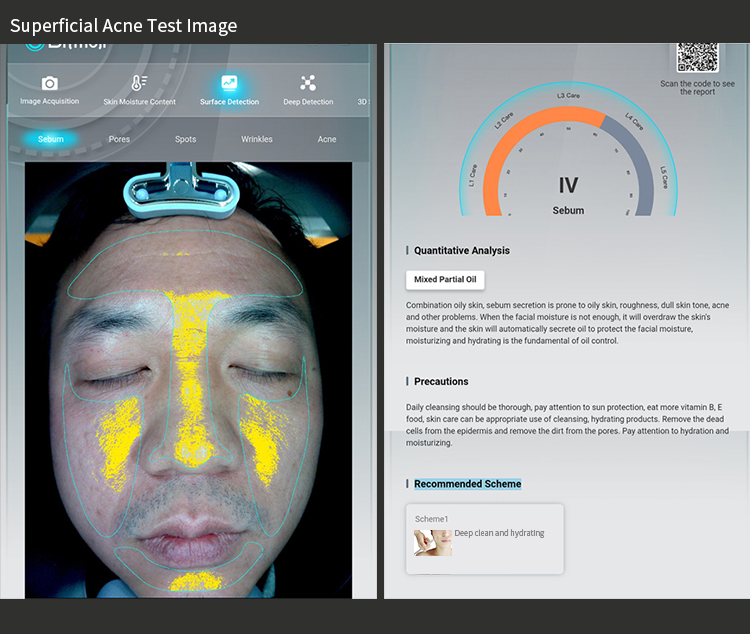Switch to the Pores tab
The width and height of the screenshot is (750, 634).
coord(119,139)
